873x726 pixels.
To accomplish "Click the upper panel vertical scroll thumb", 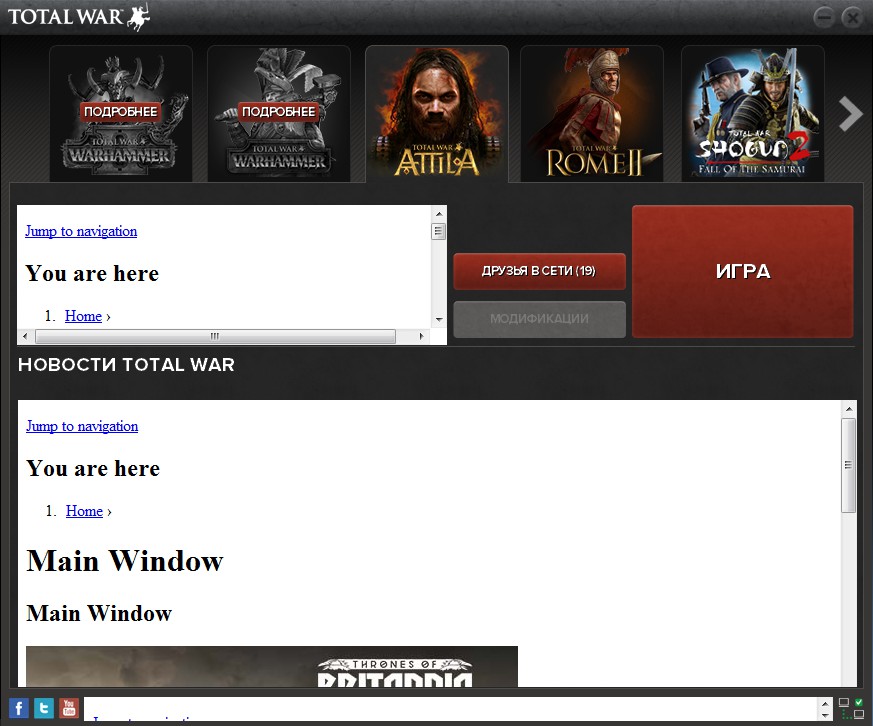I will (439, 230).
